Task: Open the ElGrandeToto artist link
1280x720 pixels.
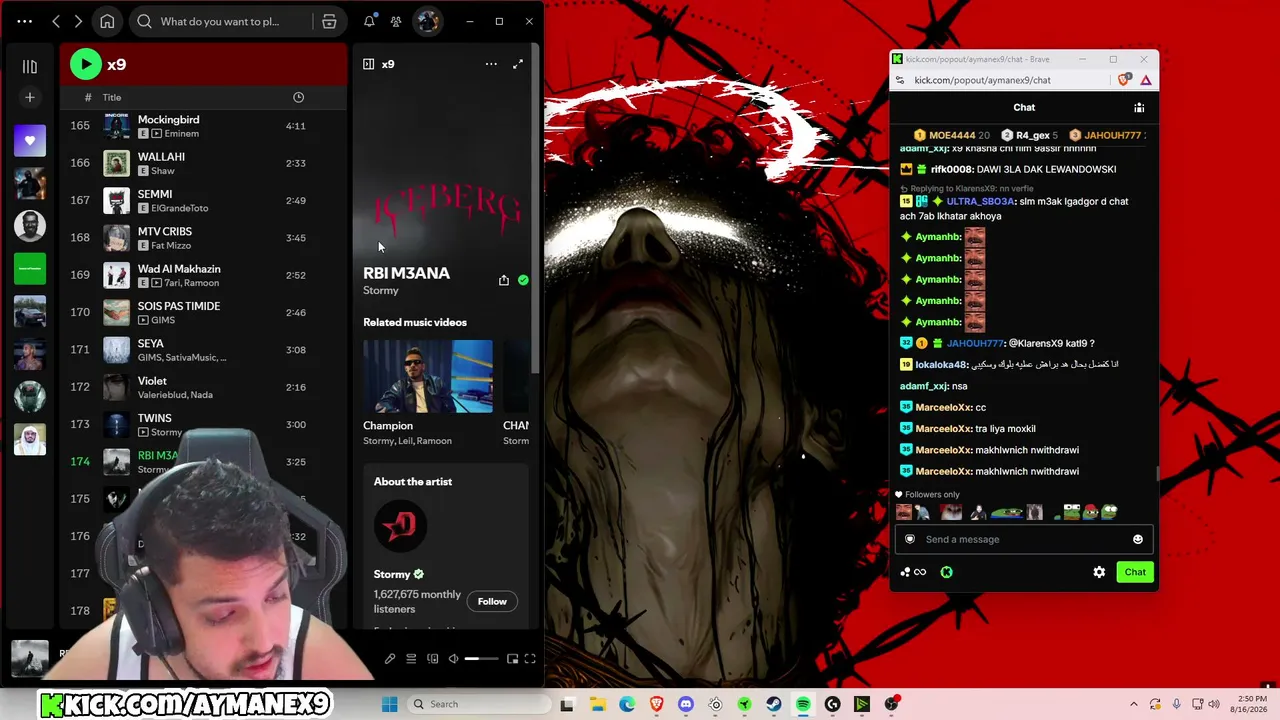Action: [180, 208]
